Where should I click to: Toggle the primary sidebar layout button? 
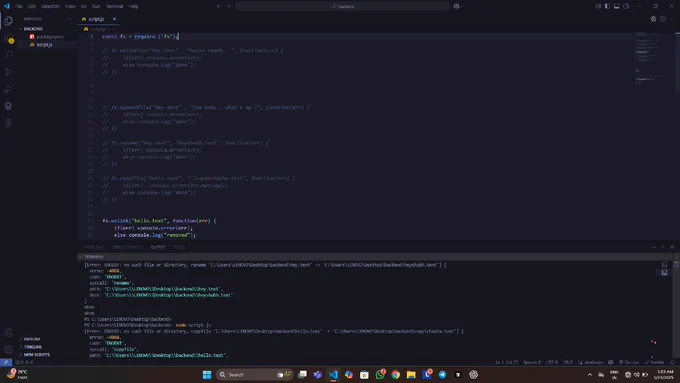pos(607,6)
